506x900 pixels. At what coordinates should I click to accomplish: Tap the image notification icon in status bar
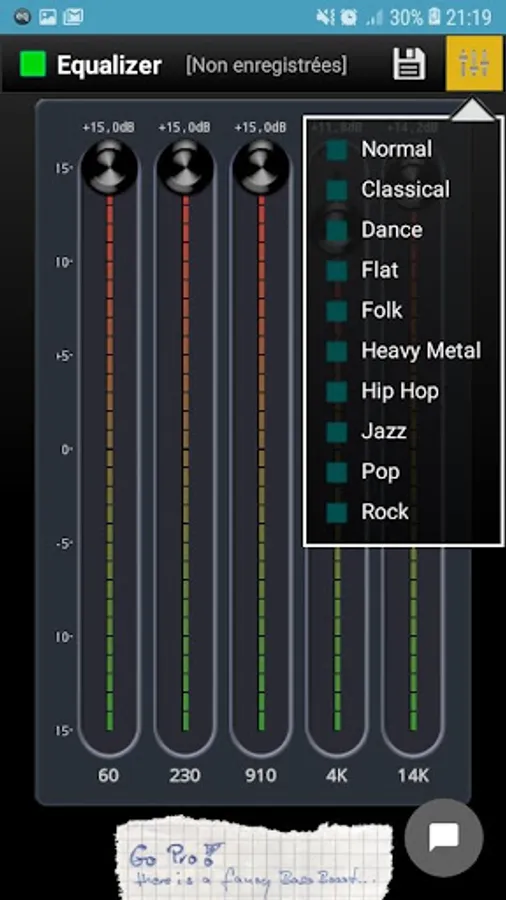pos(48,17)
